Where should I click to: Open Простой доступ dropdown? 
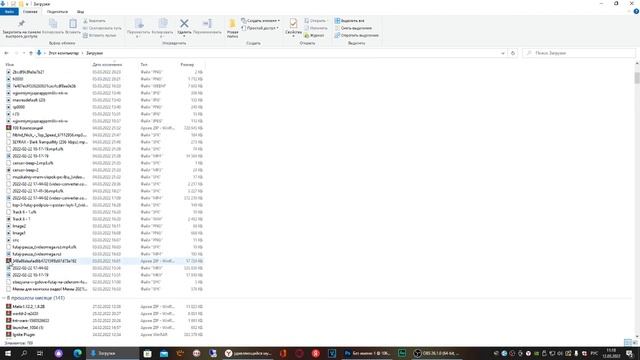260,28
